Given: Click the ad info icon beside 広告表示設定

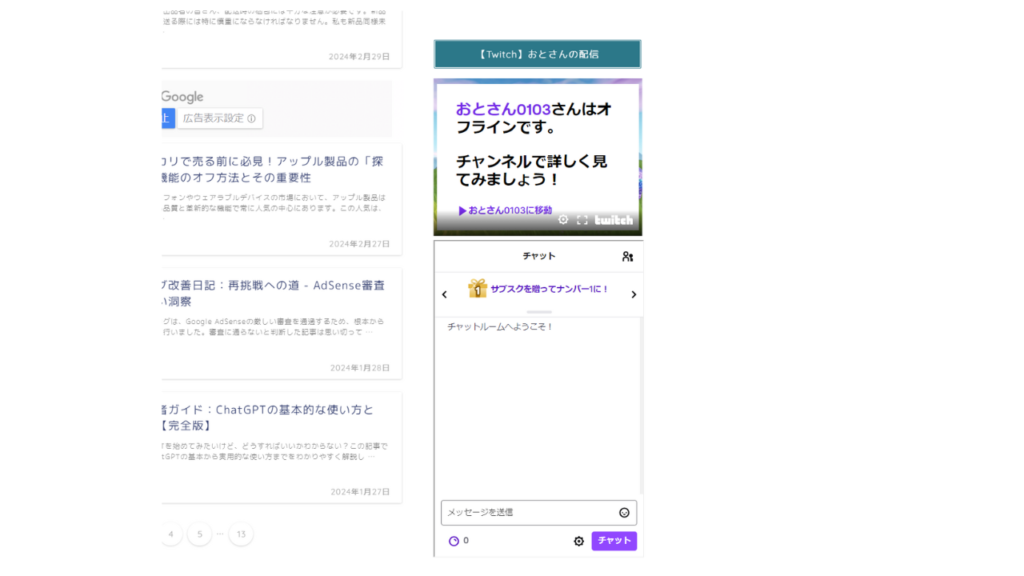Looking at the screenshot, I should pos(251,119).
